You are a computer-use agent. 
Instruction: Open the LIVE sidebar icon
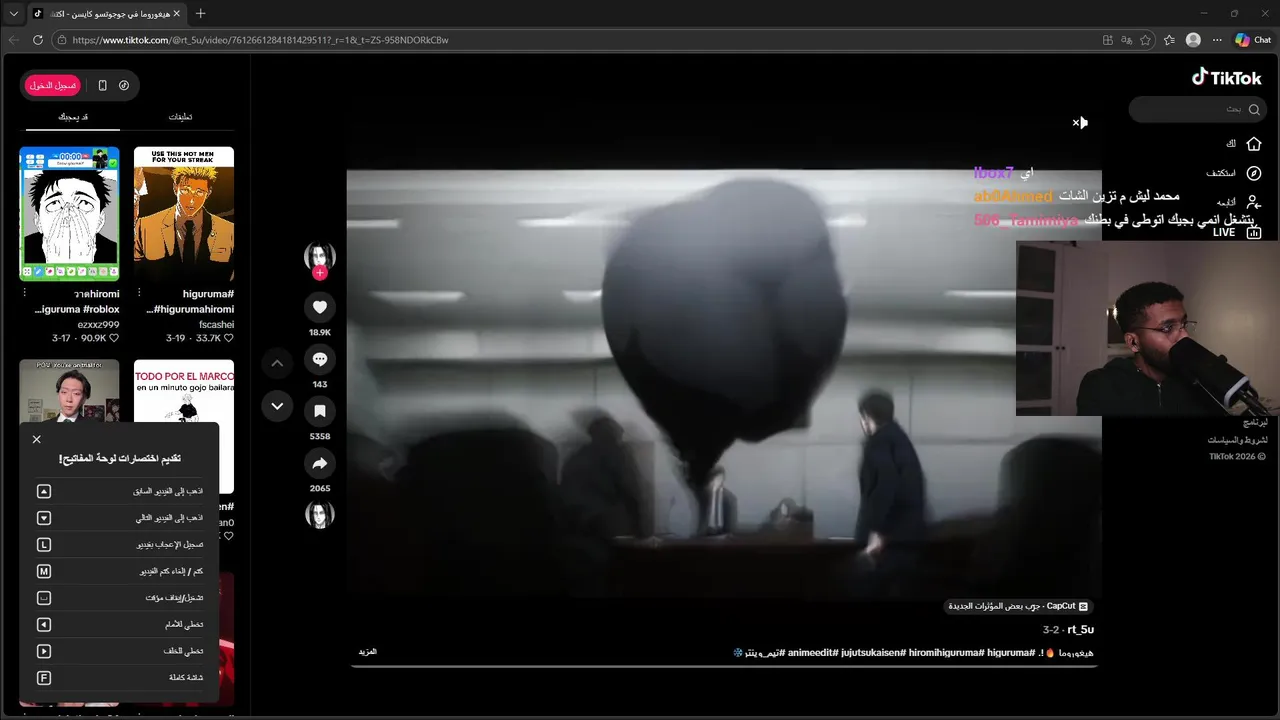1254,232
